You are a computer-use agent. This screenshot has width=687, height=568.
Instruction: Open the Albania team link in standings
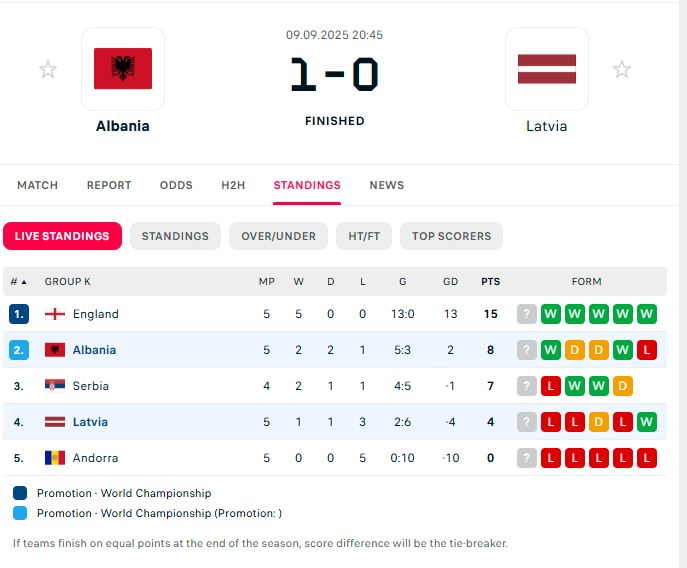[x=94, y=350]
